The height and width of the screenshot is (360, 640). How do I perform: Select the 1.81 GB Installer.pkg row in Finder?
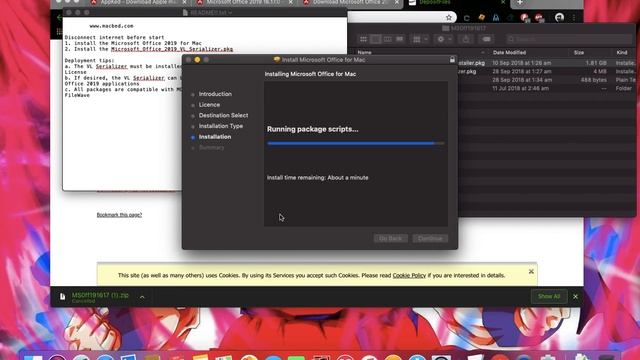coord(547,63)
